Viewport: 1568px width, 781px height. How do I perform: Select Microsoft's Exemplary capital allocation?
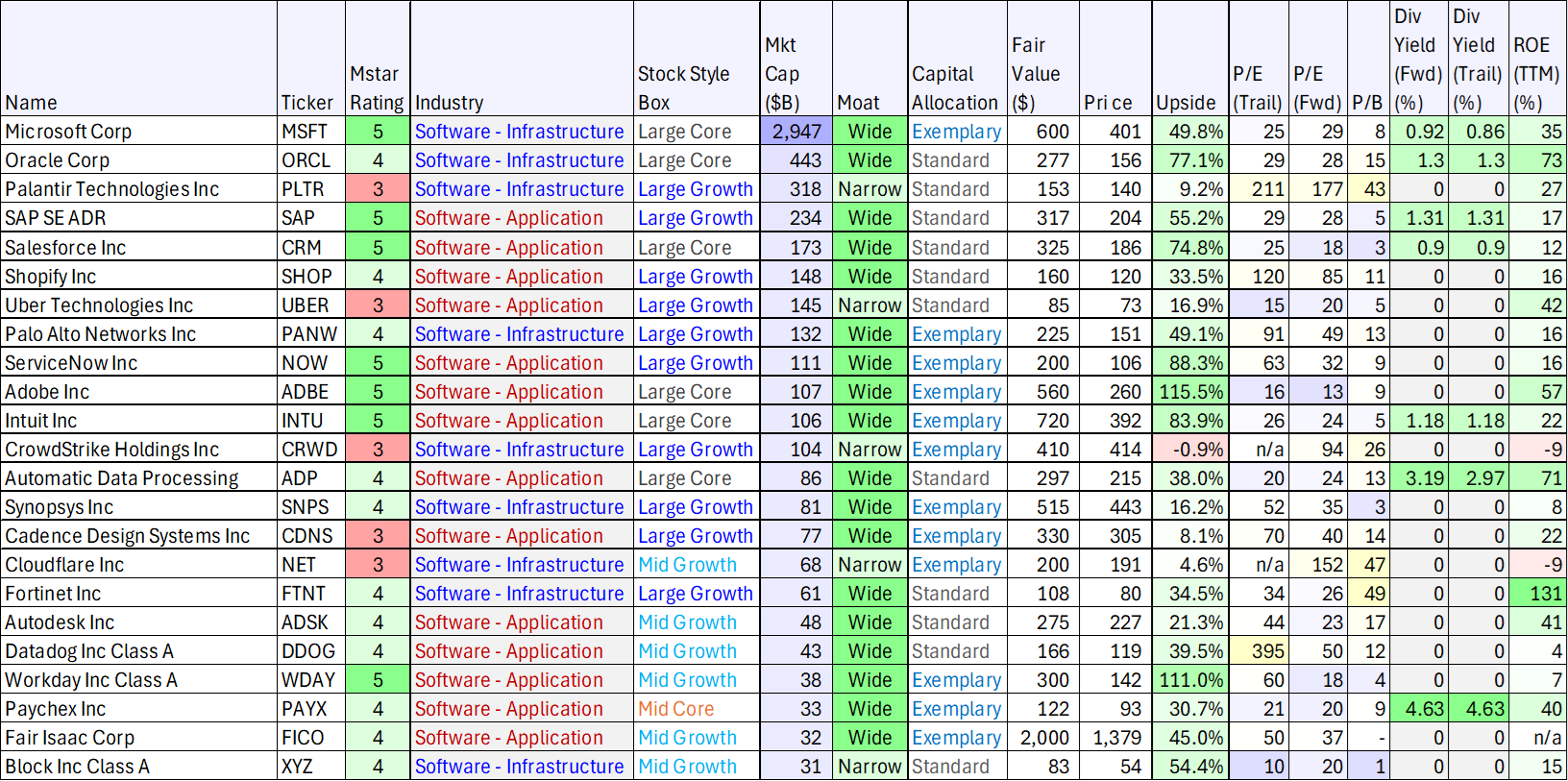957,132
